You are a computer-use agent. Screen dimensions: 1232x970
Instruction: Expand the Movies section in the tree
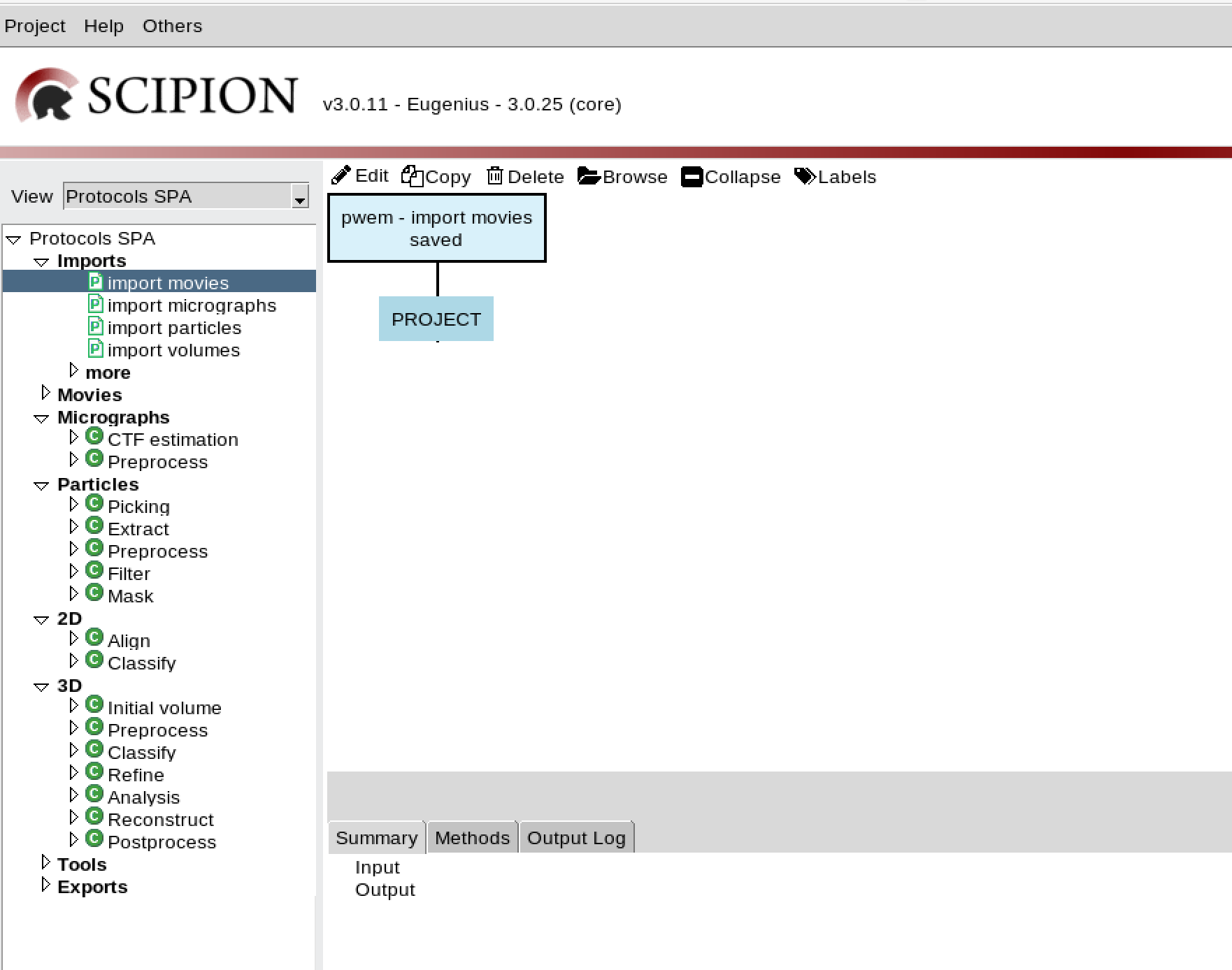pos(45,391)
